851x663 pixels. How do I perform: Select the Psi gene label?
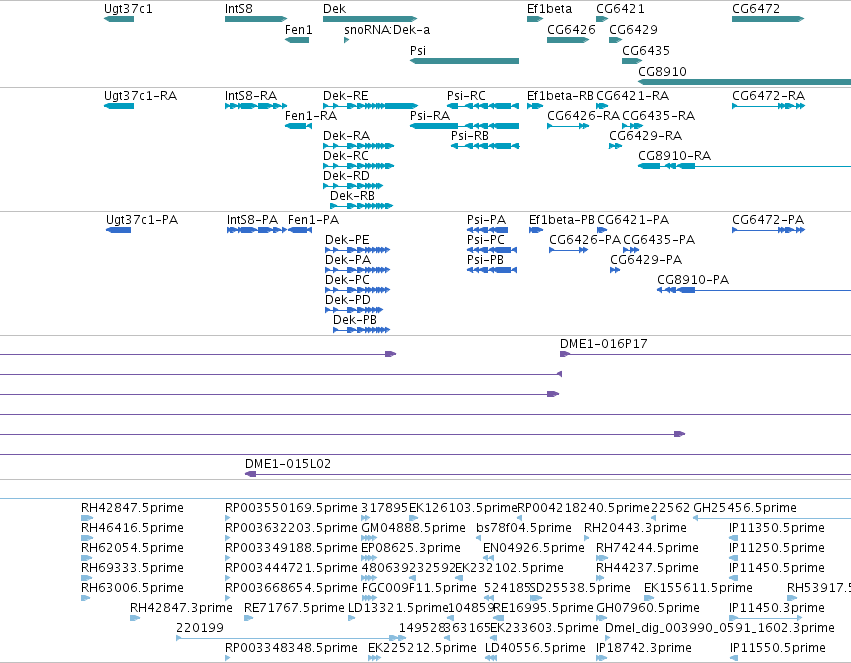coord(418,50)
